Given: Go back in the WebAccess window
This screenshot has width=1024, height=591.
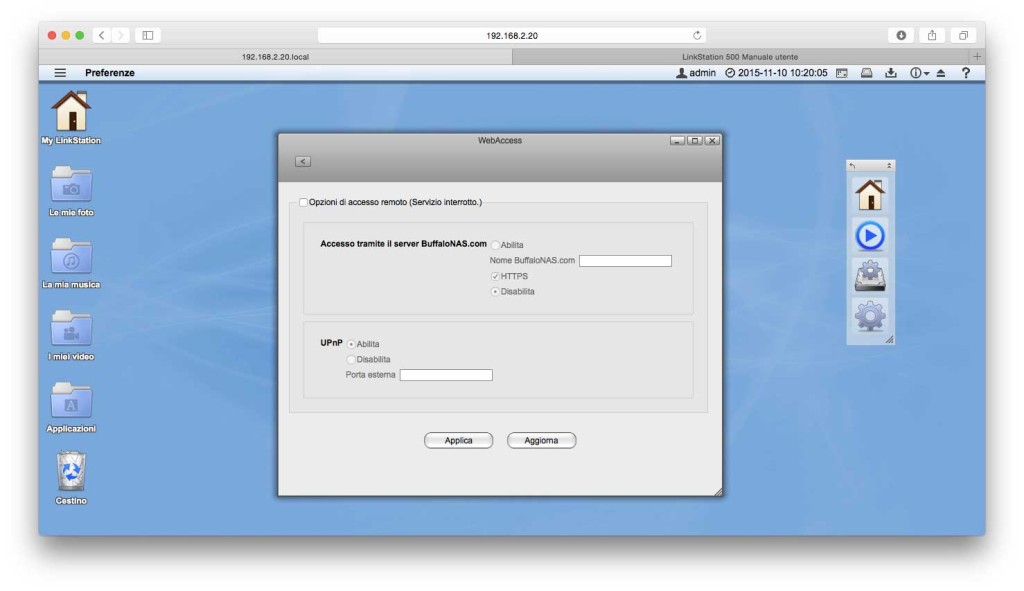Looking at the screenshot, I should click(302, 161).
